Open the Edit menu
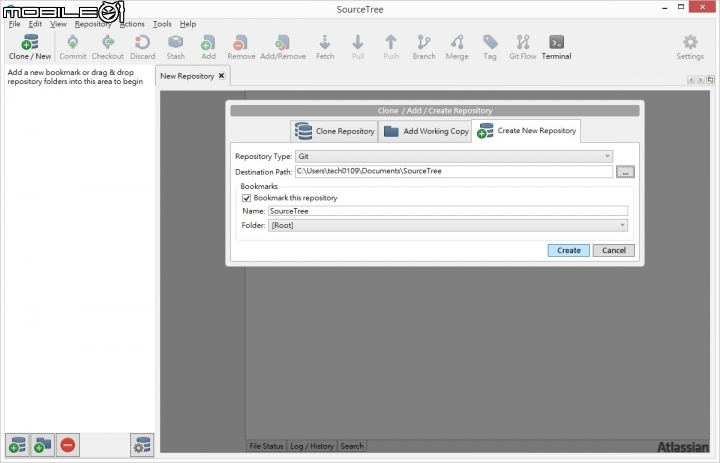 pyautogui.click(x=35, y=24)
